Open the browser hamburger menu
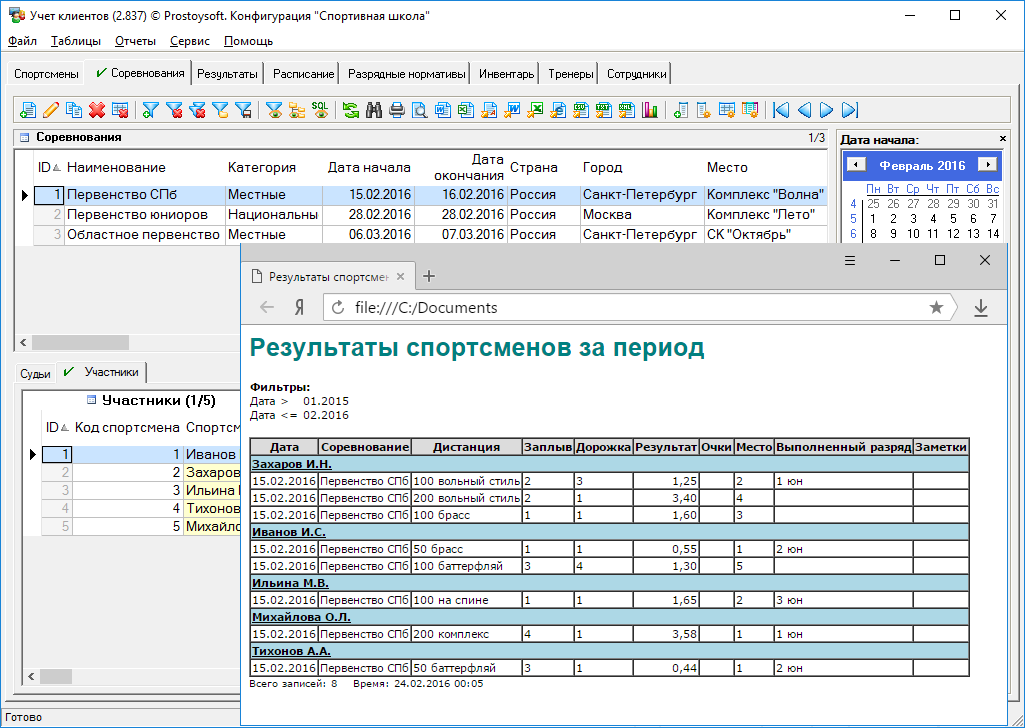1025x728 pixels. pos(850,260)
